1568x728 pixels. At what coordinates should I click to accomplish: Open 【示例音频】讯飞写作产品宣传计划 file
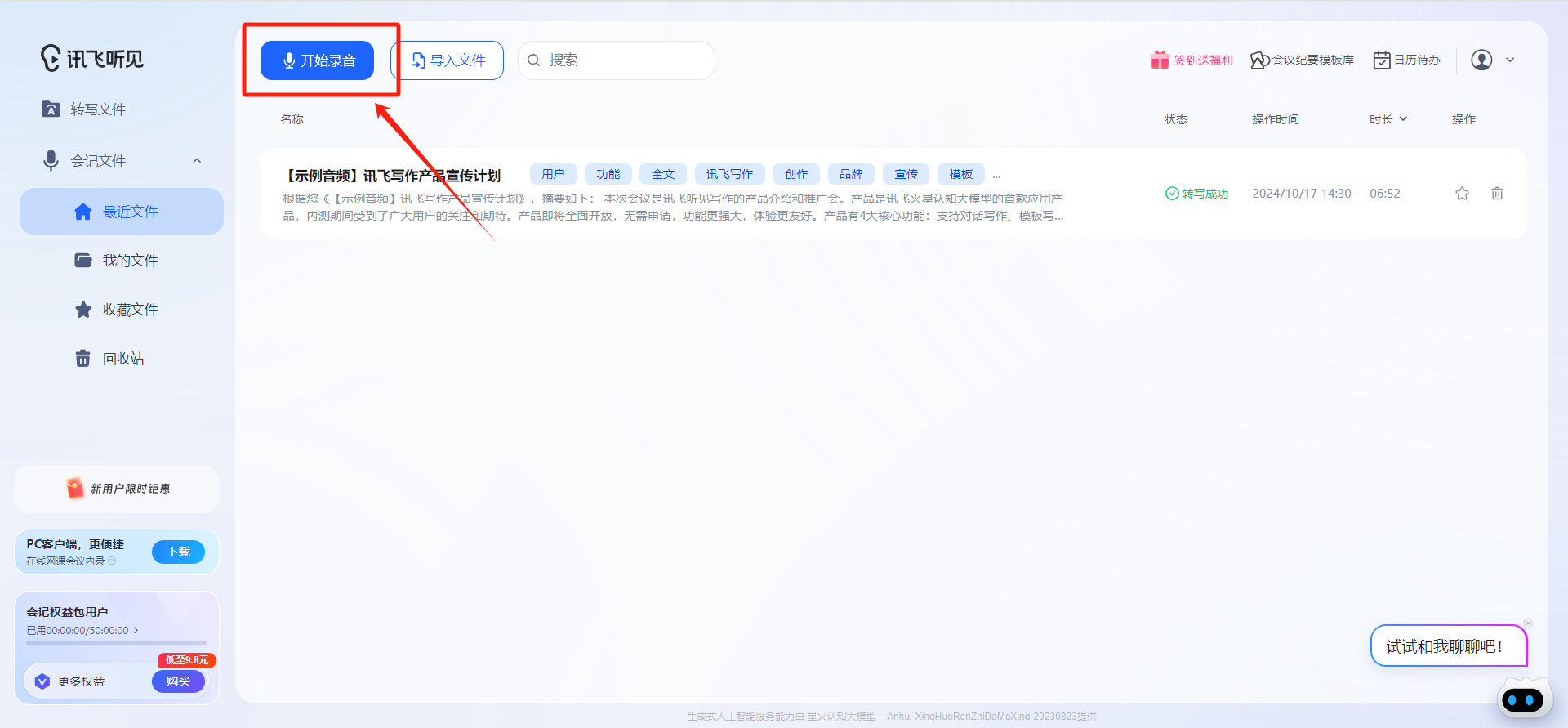click(391, 176)
